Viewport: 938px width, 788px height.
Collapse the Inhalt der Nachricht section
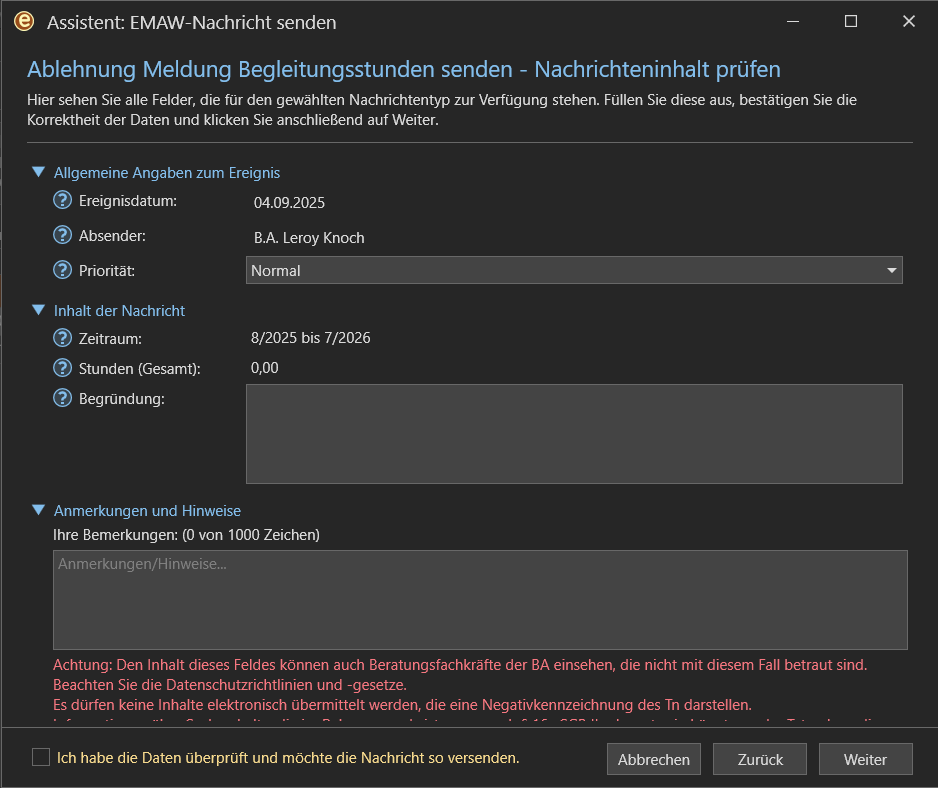(39, 310)
